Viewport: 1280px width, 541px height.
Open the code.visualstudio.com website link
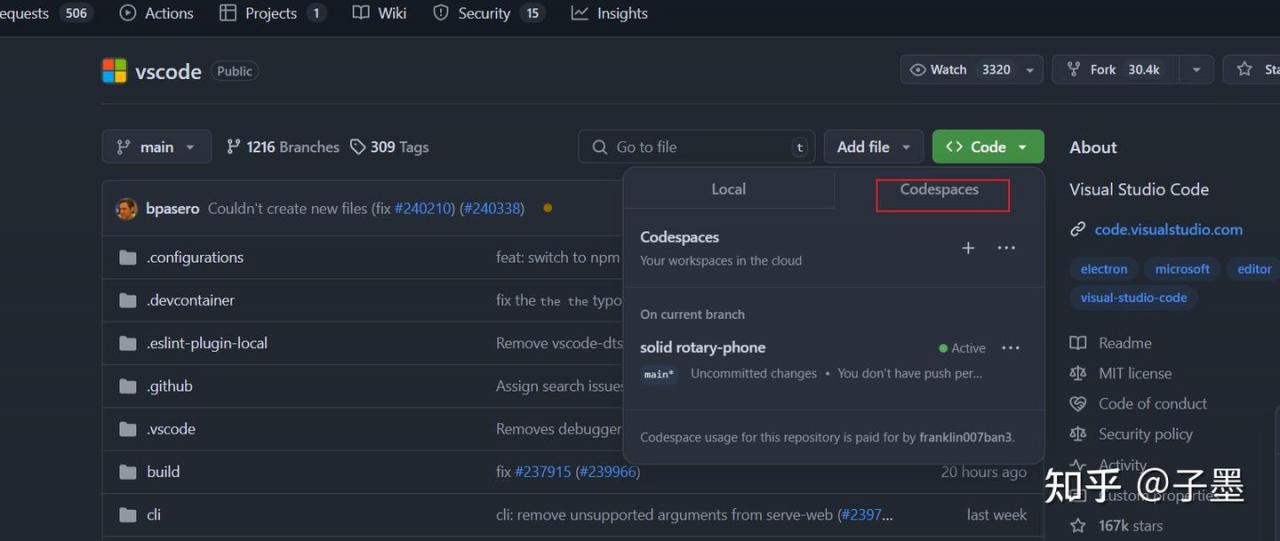pyautogui.click(x=1168, y=229)
